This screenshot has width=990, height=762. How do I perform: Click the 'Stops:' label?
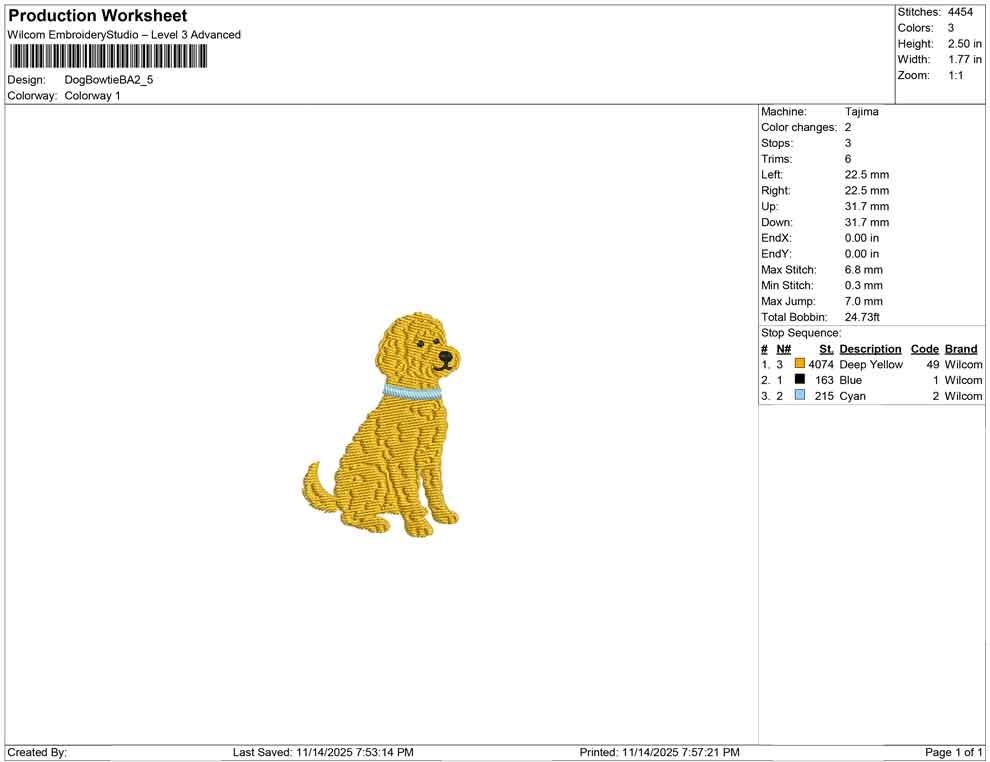pos(777,143)
